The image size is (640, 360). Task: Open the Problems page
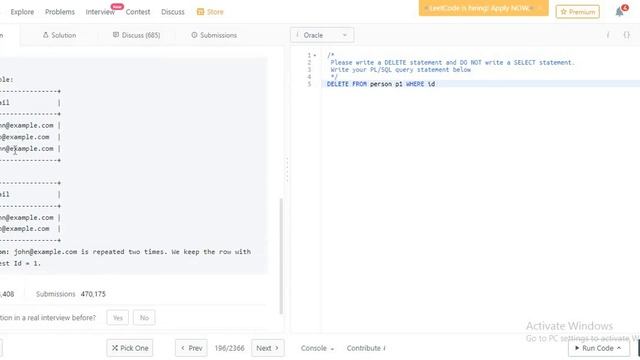[60, 12]
